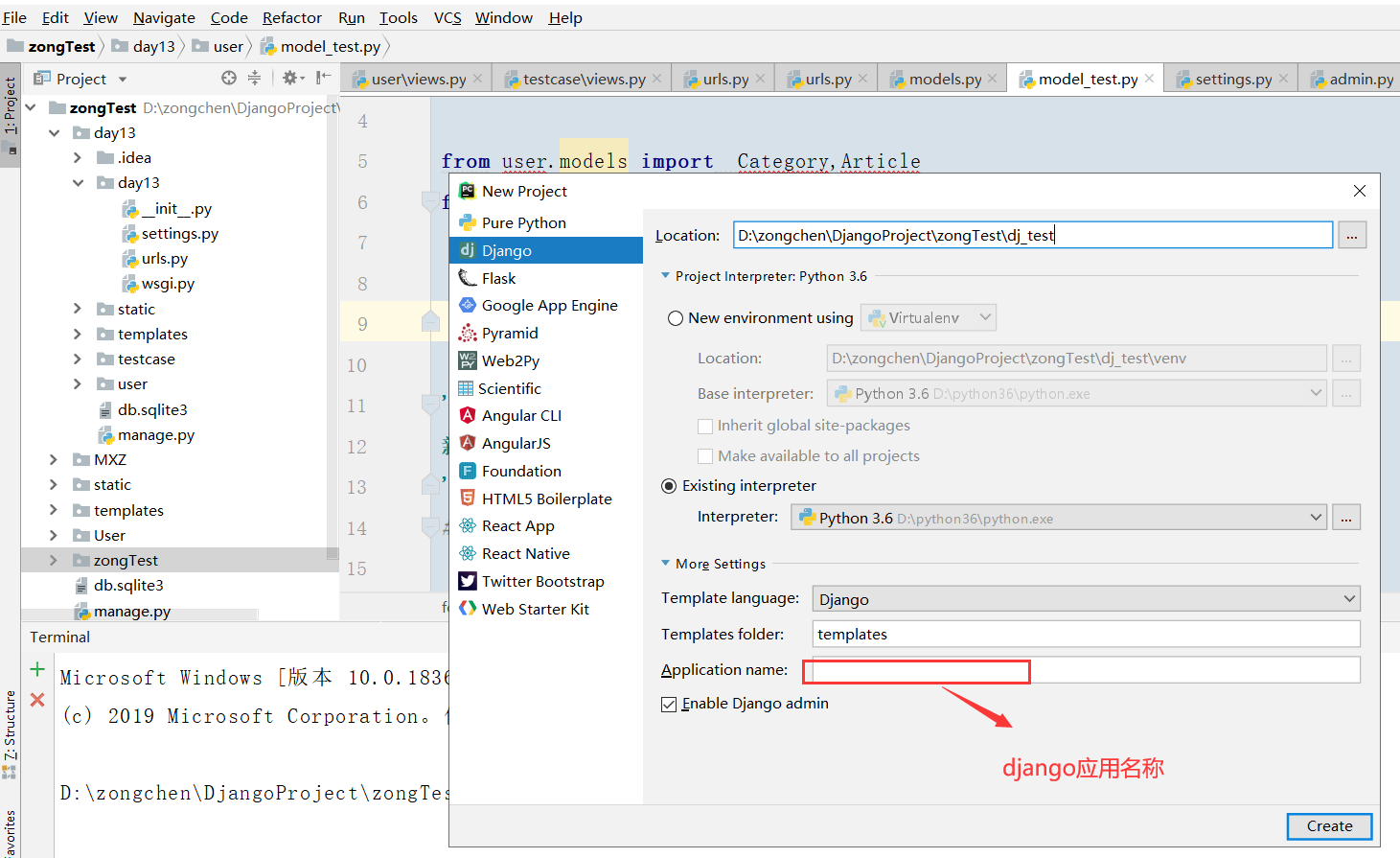Click the Application name field
This screenshot has height=858, width=1400.
point(1087,670)
